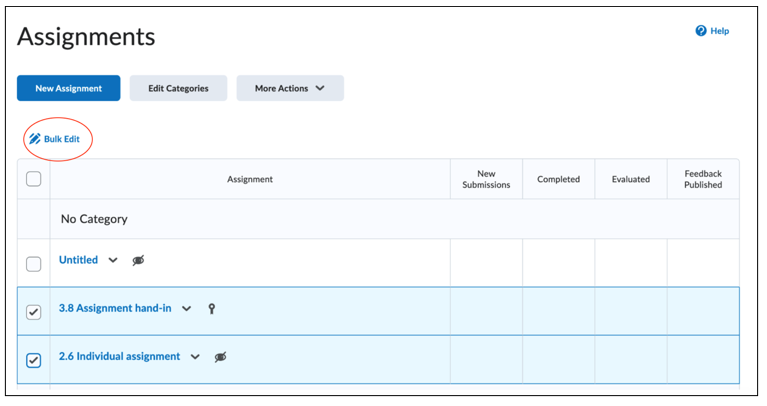
Task: Open the 3.8 Assignment hand-in link
Action: tap(115, 308)
